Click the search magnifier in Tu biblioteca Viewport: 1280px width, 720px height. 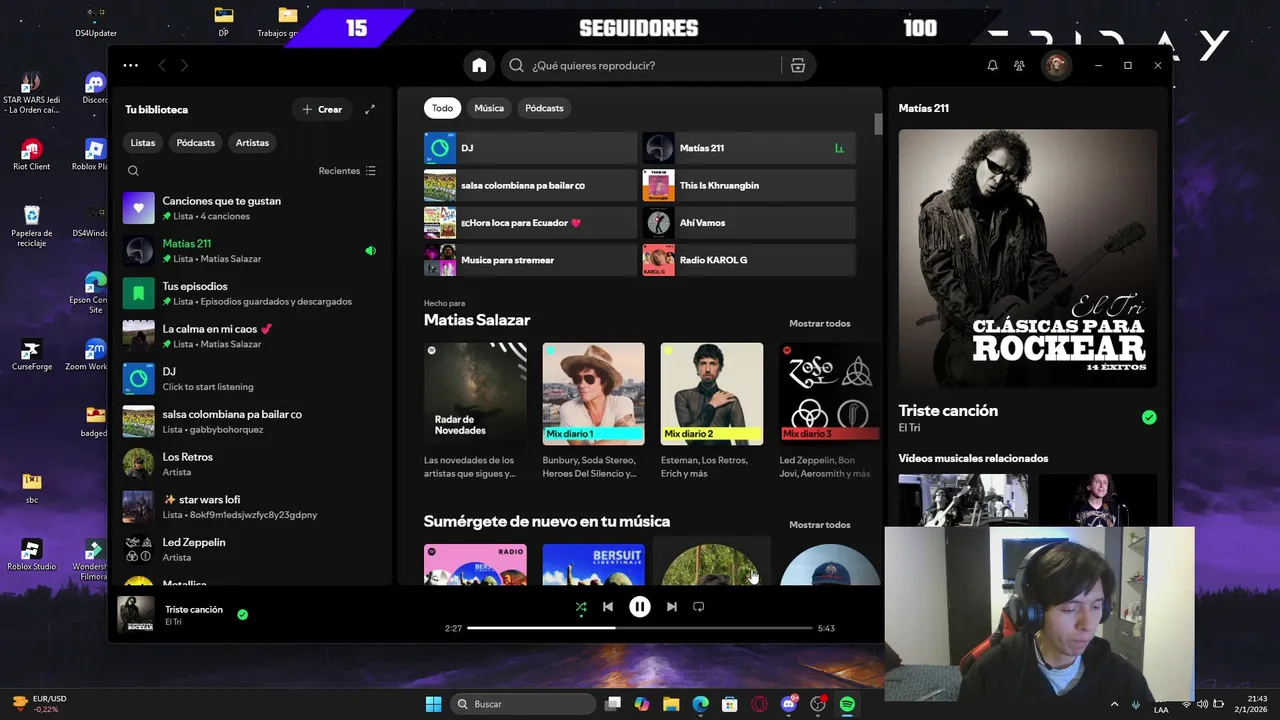coord(133,171)
